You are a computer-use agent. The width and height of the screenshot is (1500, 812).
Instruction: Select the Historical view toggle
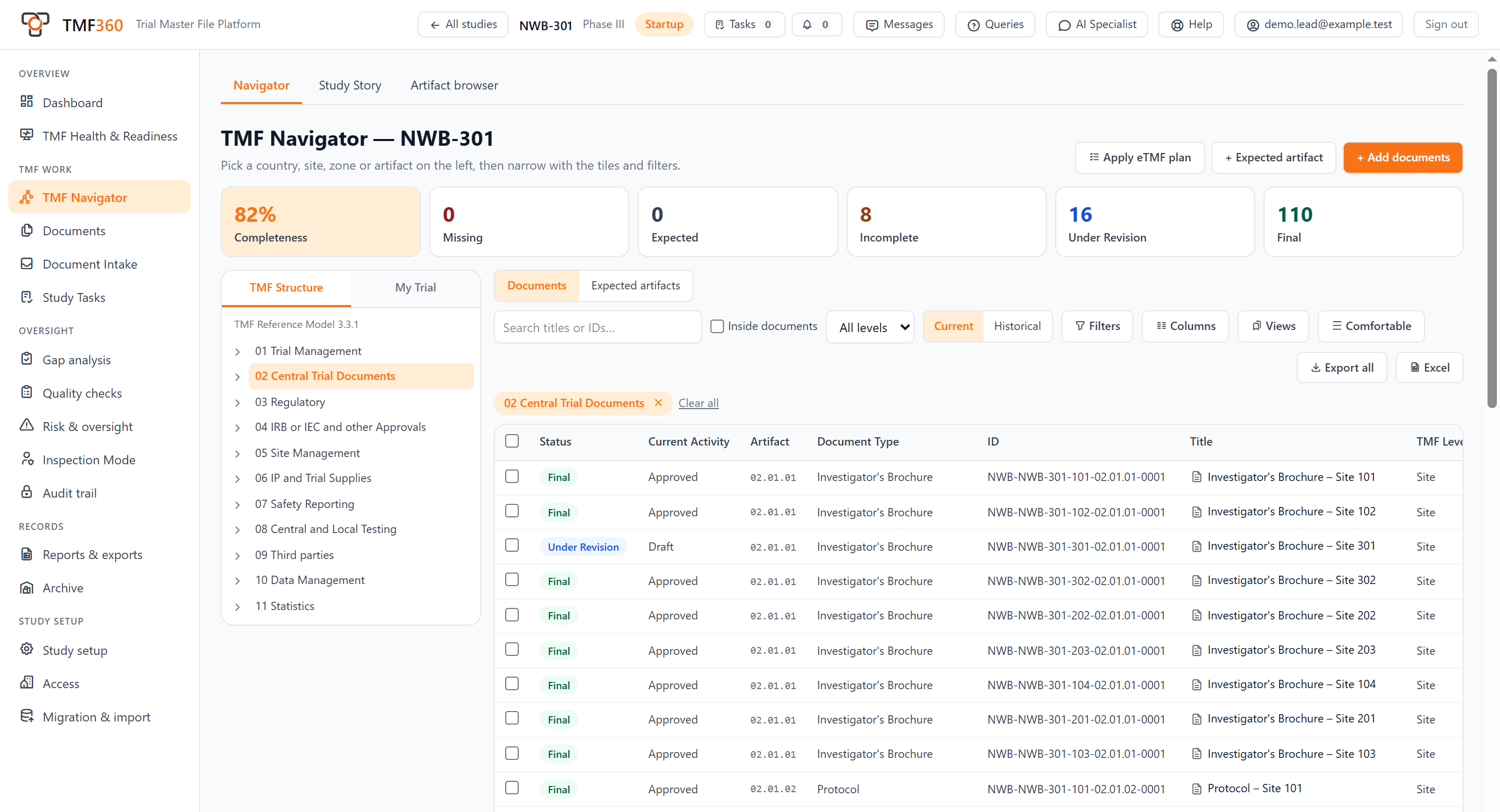coord(1017,326)
